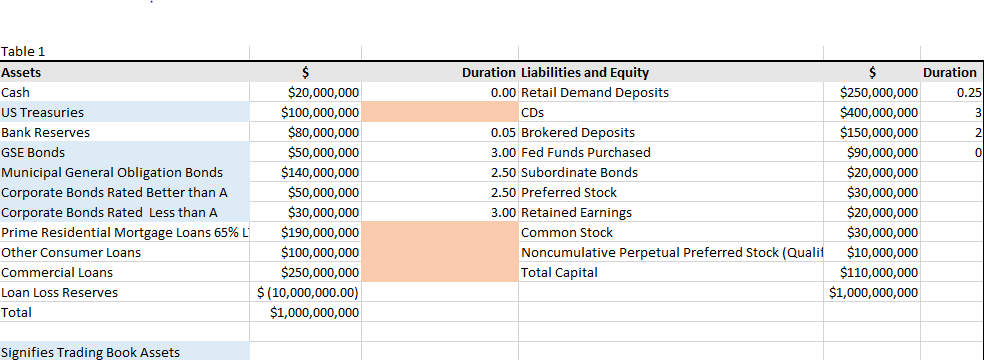Viewport: 984px width, 360px height.
Task: Click the far-right Duration header for liabilities
Action: click(951, 72)
